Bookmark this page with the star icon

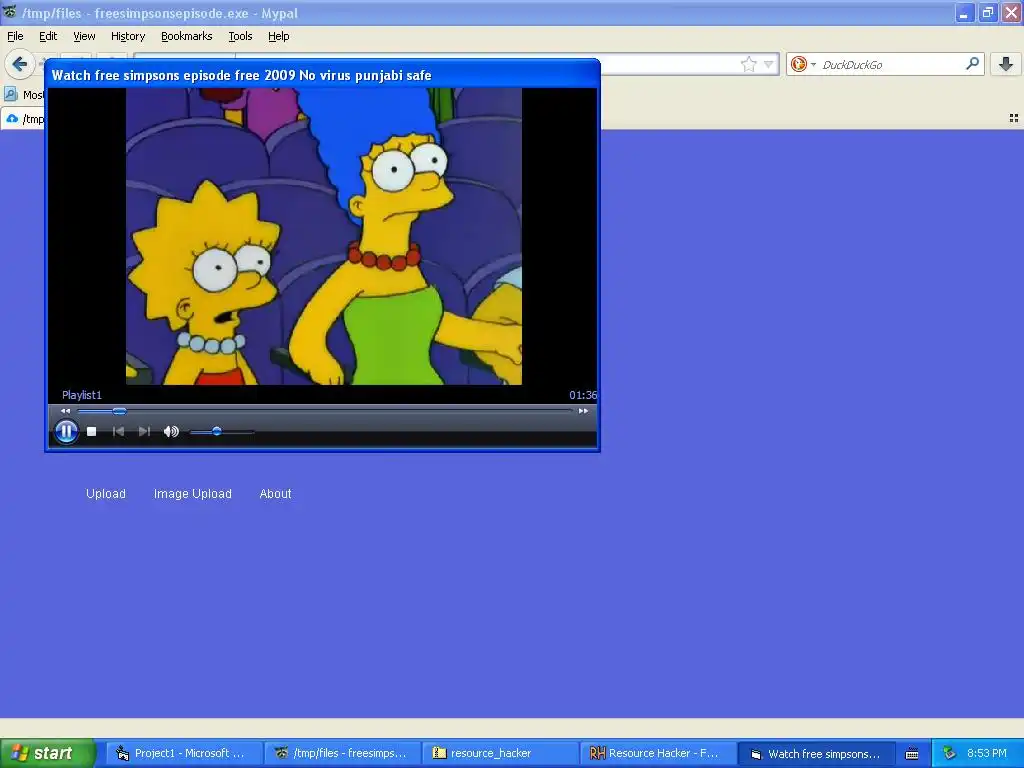coord(748,64)
